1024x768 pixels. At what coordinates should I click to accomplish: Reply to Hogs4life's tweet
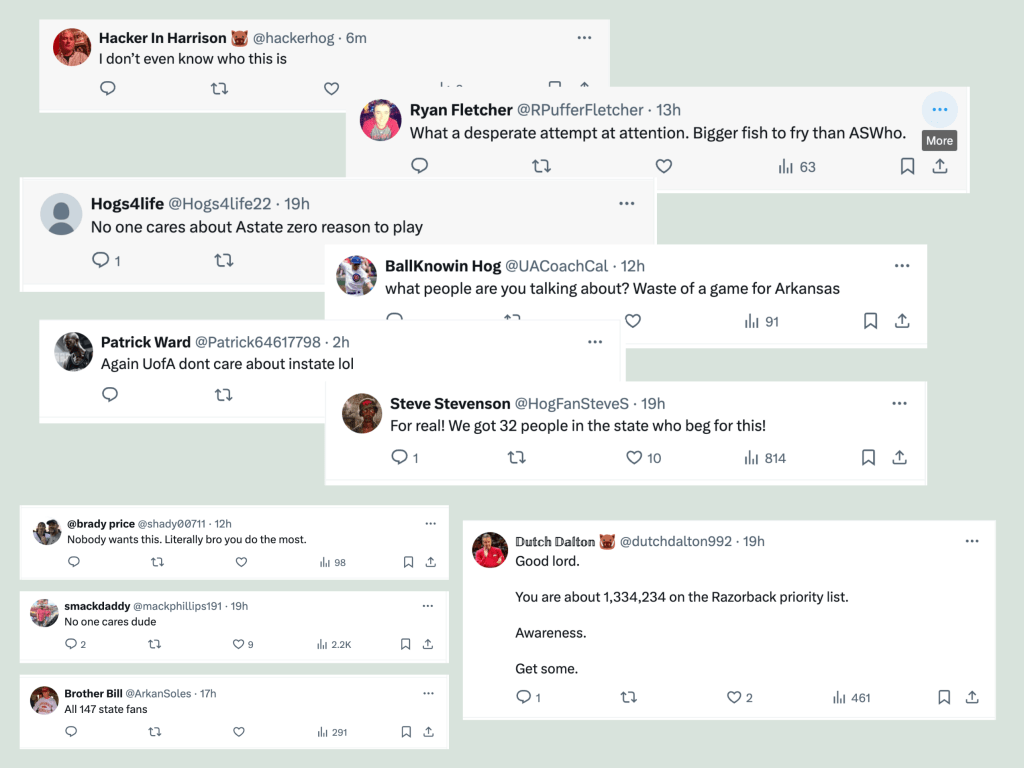tap(100, 260)
